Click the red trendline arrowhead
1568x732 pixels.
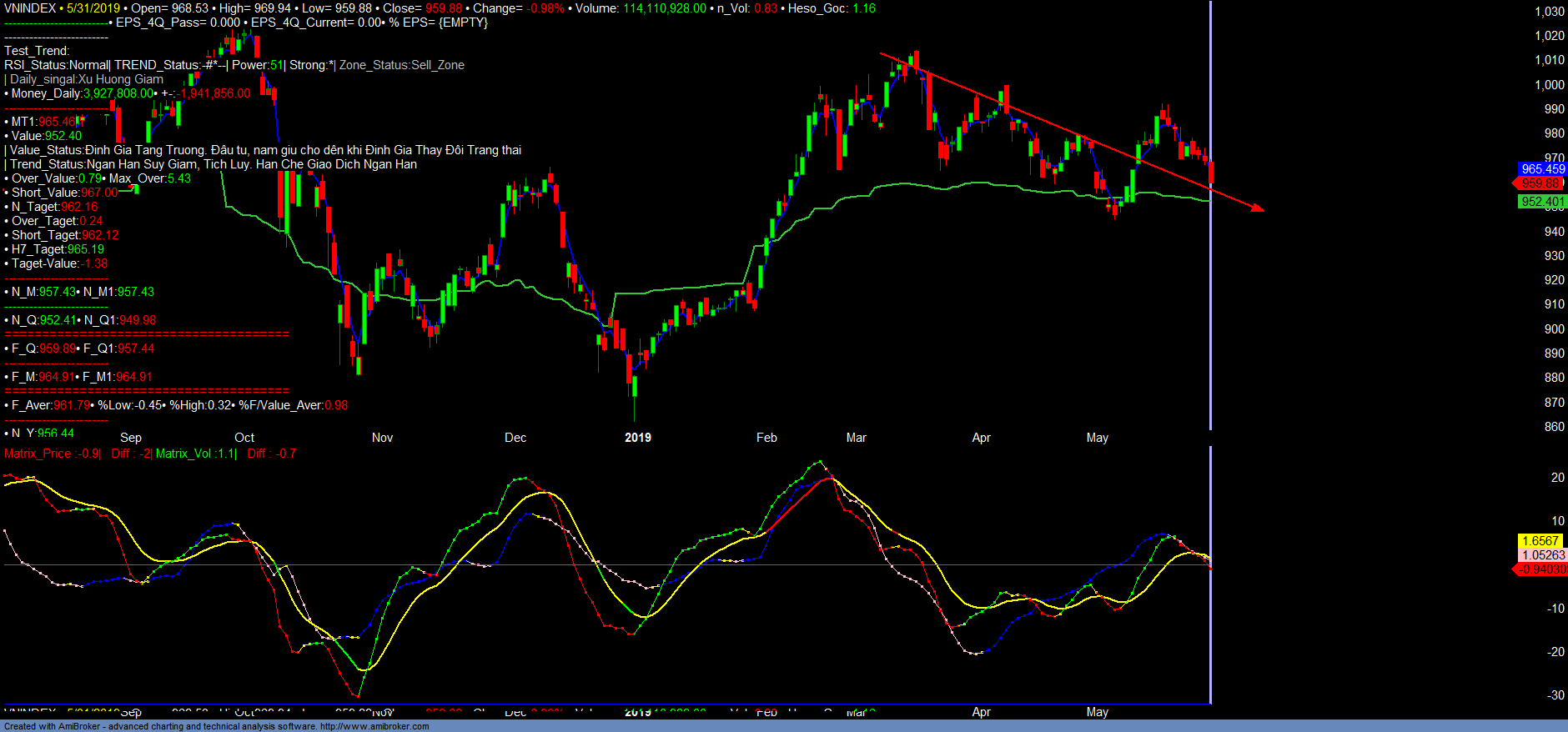1258,208
